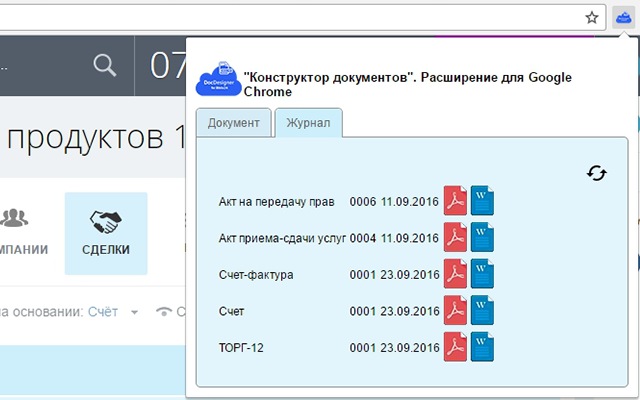Bookmark page with star icon
Viewport: 640px width, 400px height.
click(x=592, y=17)
